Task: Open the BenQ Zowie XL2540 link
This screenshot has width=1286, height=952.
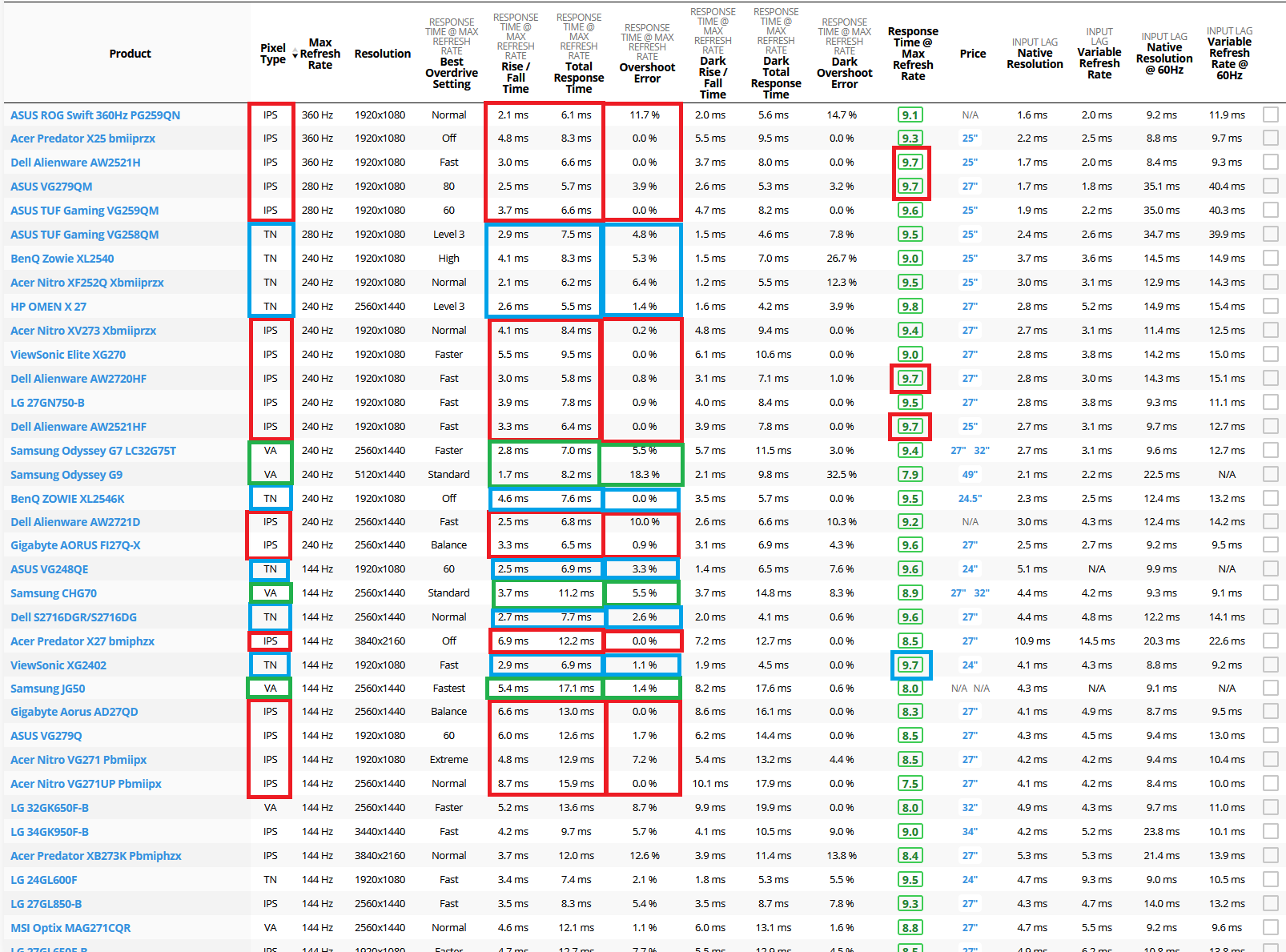Action: (62, 259)
